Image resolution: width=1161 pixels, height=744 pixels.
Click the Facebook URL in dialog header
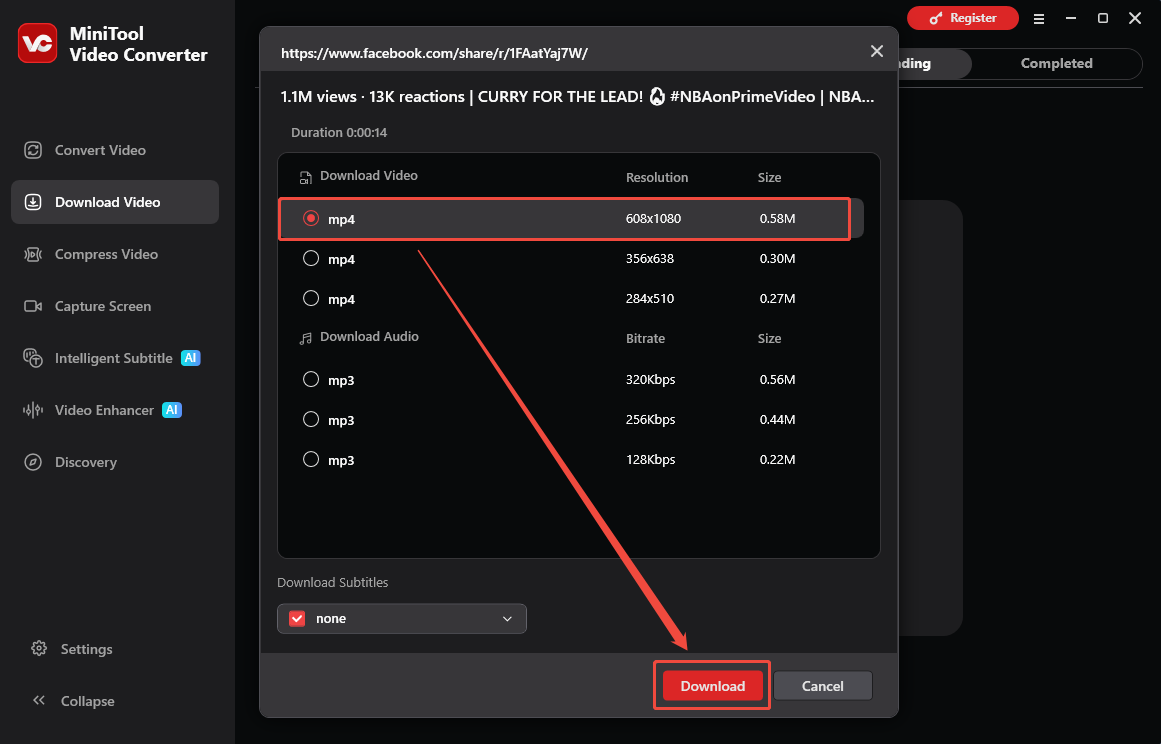pyautogui.click(x=434, y=53)
